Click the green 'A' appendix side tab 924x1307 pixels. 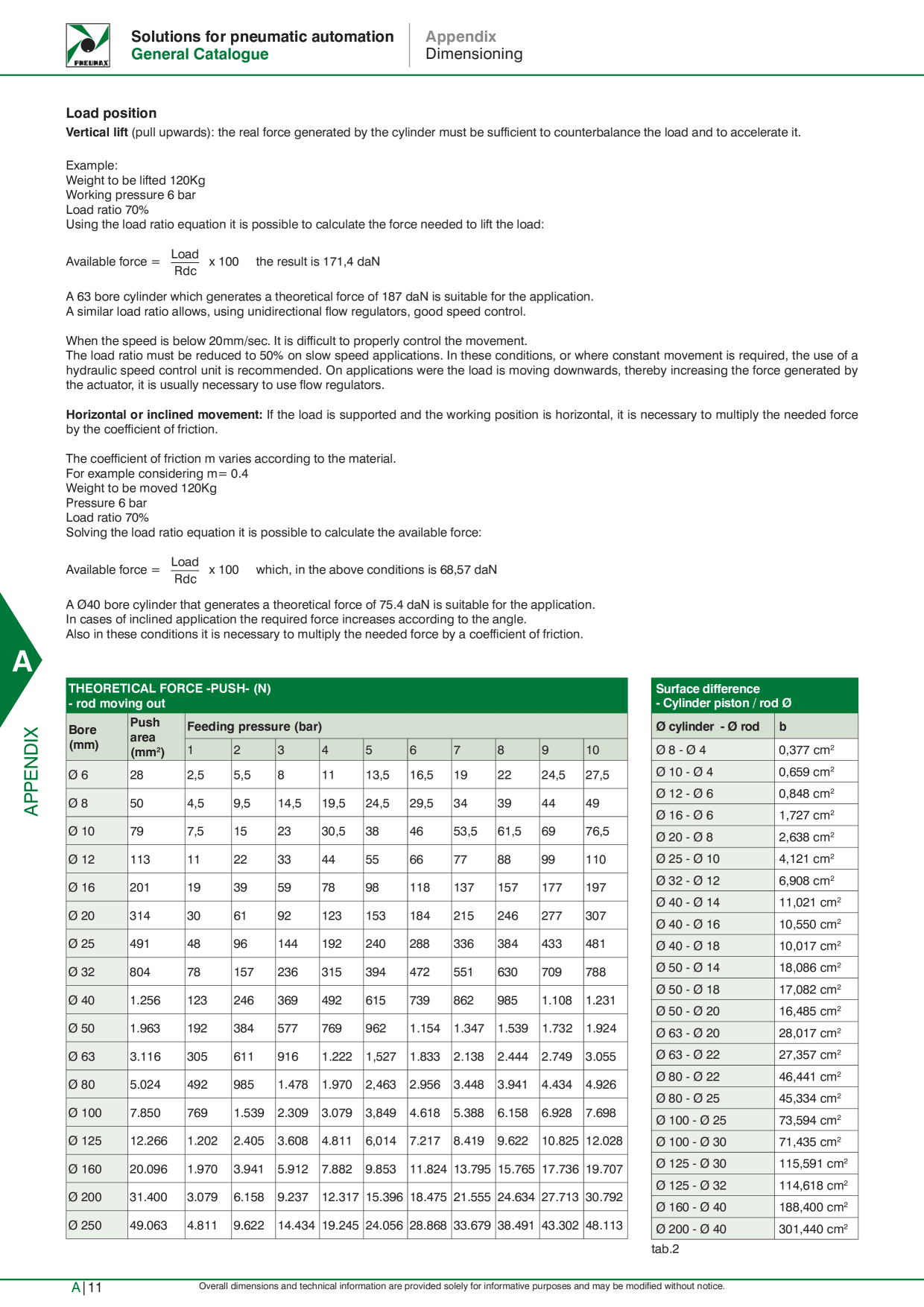[x=22, y=661]
